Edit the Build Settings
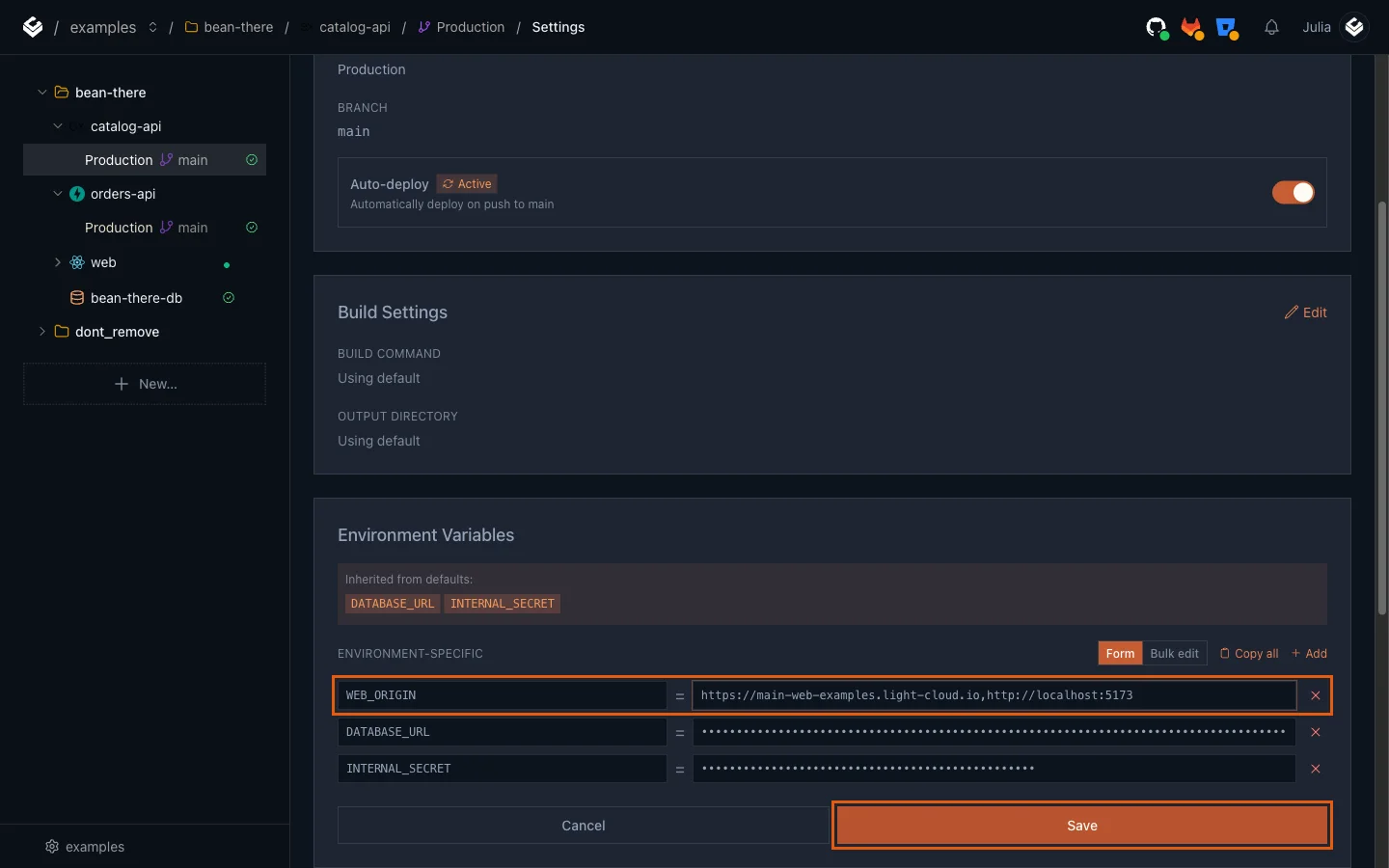Image resolution: width=1389 pixels, height=868 pixels. tap(1305, 312)
